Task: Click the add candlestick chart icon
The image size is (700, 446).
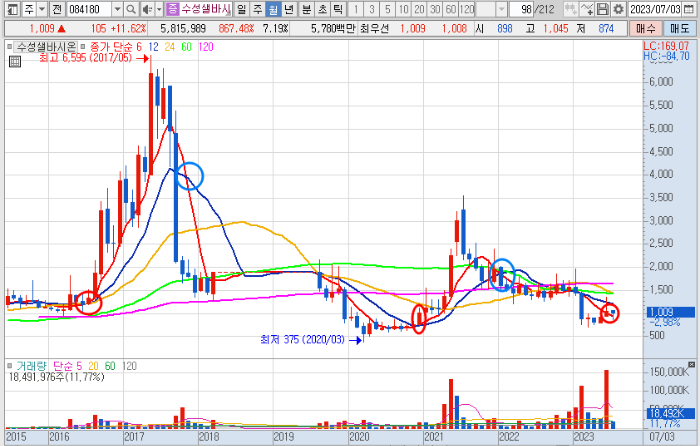Action: (570, 9)
